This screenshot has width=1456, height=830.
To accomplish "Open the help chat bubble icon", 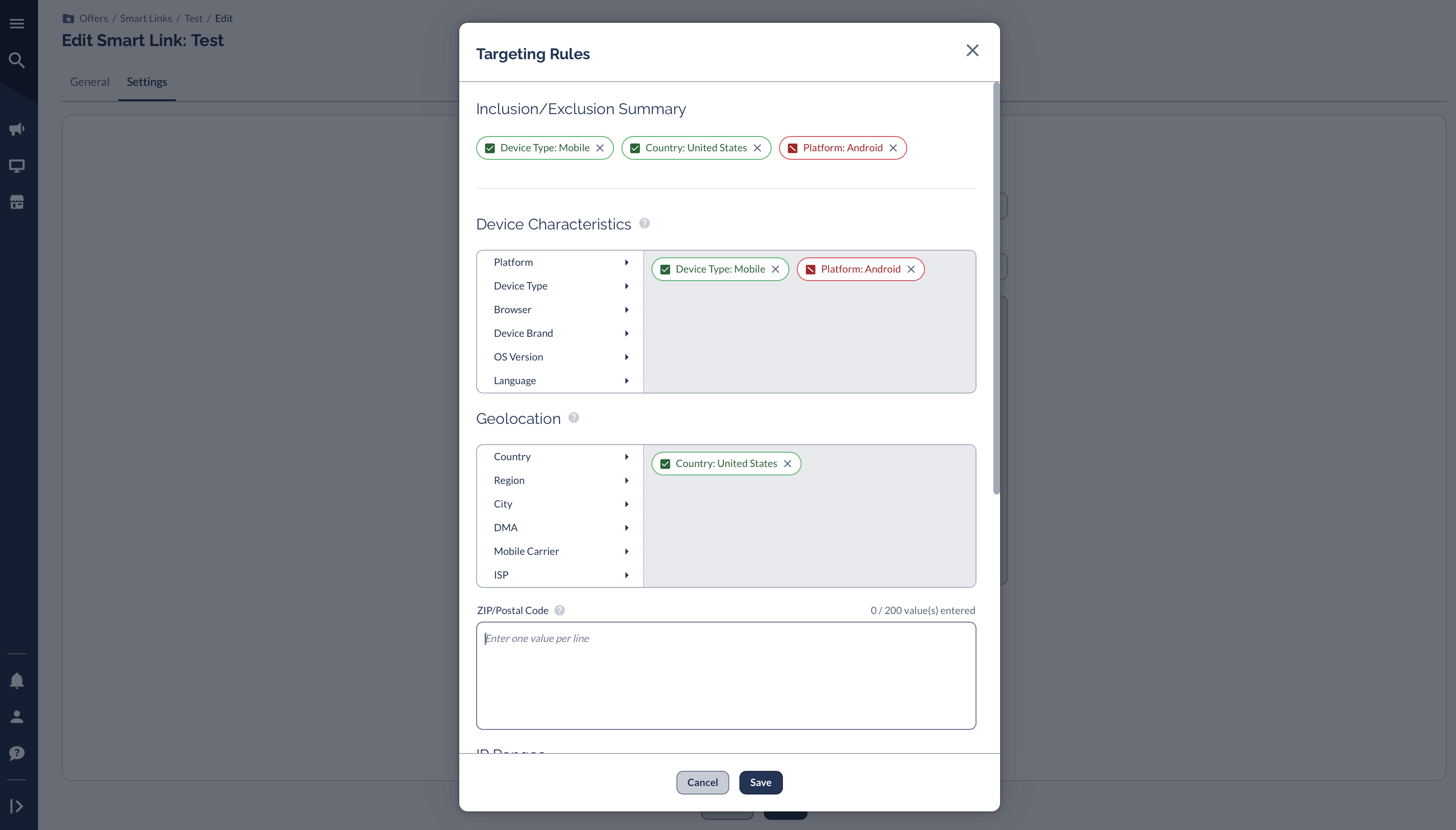I will tap(16, 753).
